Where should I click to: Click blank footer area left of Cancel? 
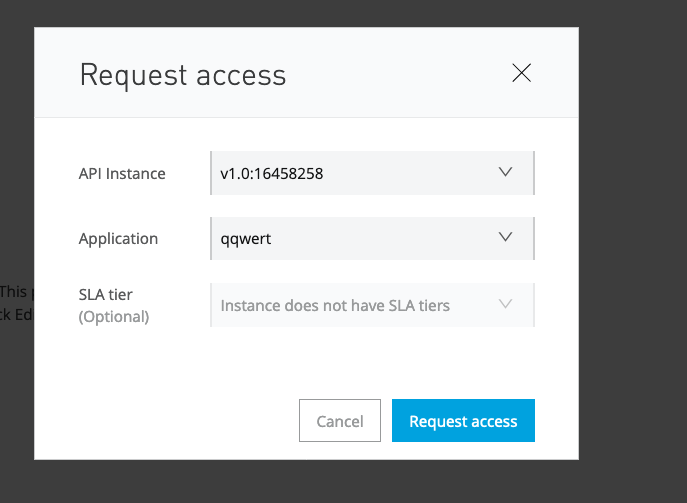pos(160,421)
